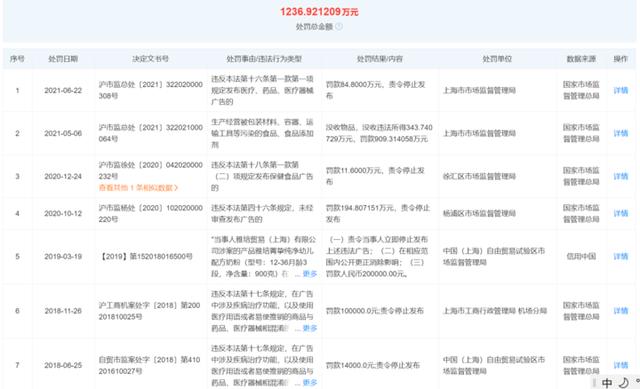The width and height of the screenshot is (640, 389).
Task: Click the orange 查看其他1条相似数据 link
Action: coord(138,188)
